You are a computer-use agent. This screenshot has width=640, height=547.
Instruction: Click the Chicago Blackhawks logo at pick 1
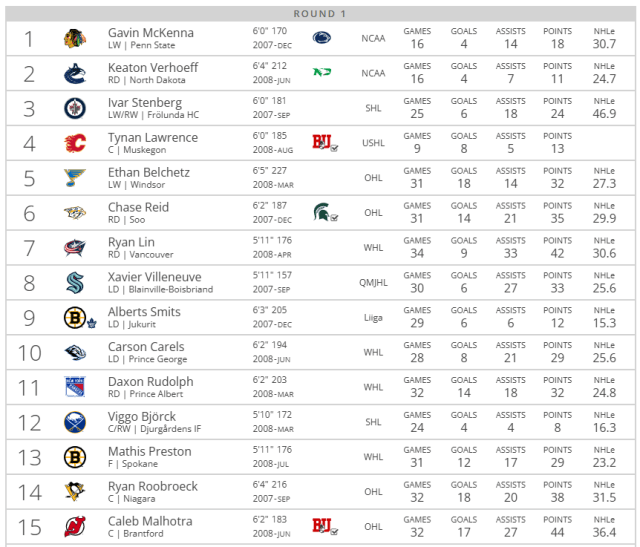pyautogui.click(x=75, y=39)
